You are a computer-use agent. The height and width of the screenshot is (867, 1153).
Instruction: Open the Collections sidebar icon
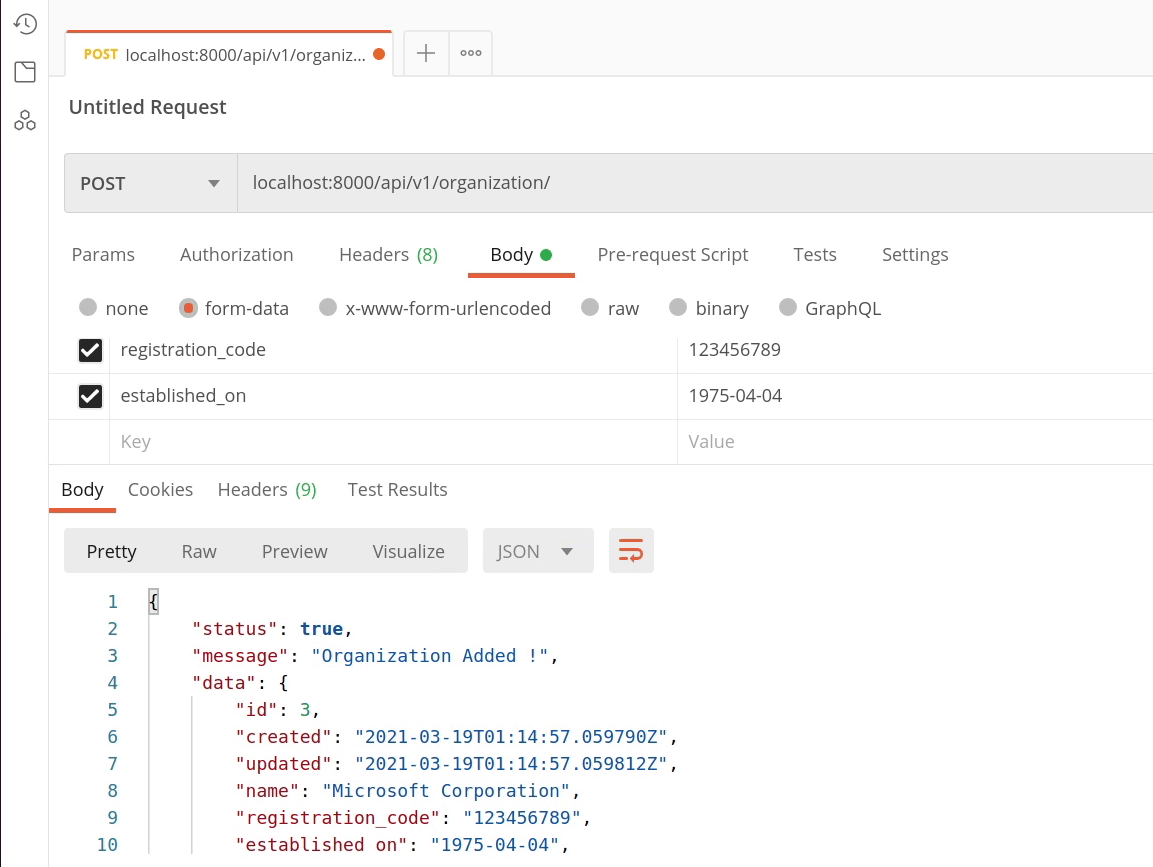coord(25,72)
